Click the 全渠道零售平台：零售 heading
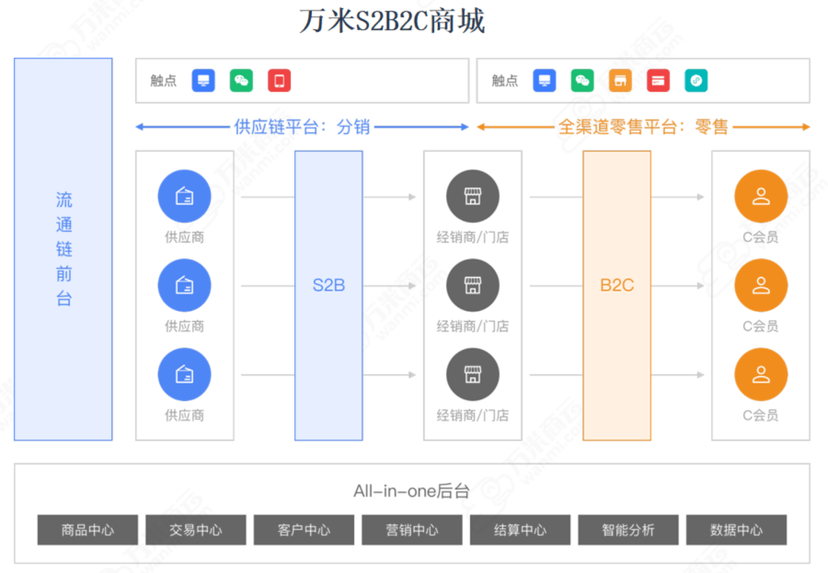Screen dimensions: 828x573 (643, 127)
